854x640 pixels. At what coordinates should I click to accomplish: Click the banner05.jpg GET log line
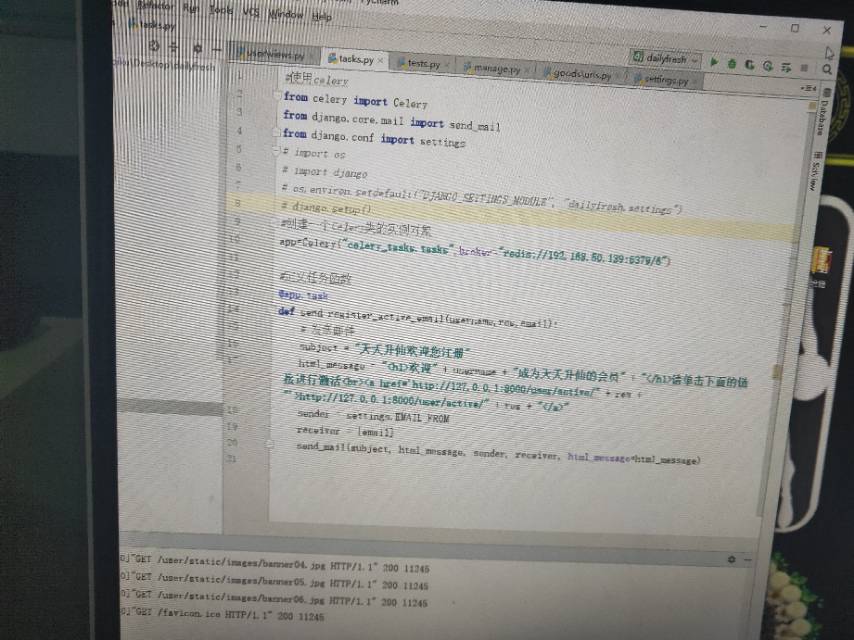[274, 581]
